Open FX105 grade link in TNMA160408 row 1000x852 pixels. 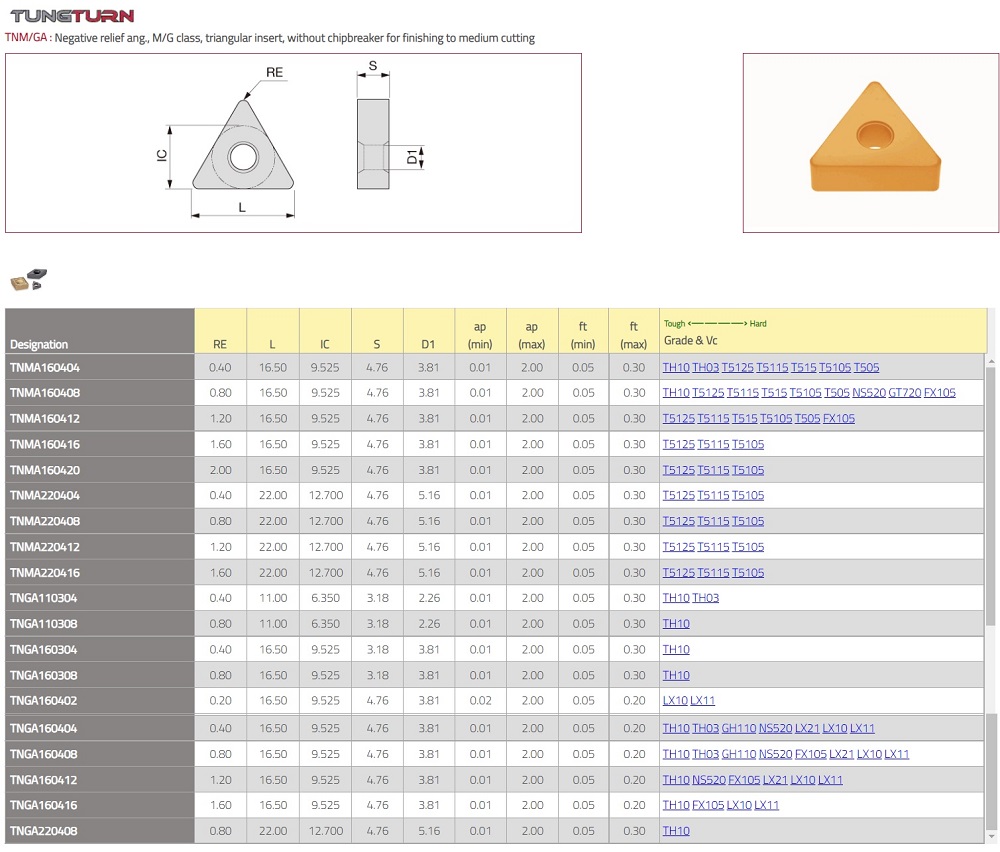click(940, 393)
